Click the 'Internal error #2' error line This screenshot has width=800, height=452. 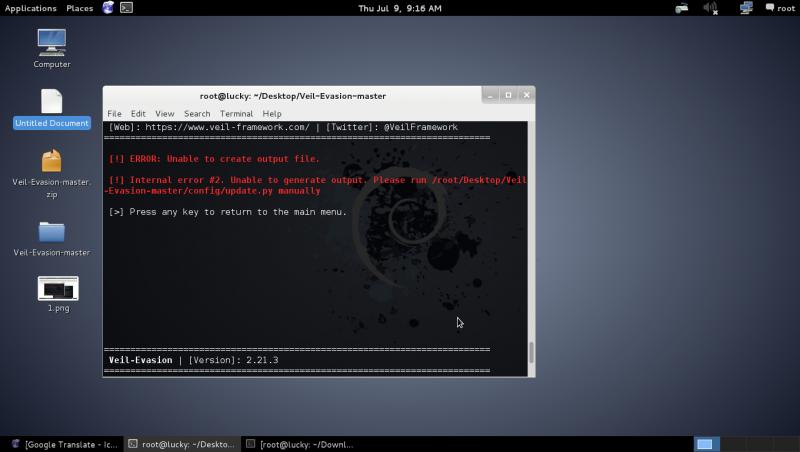(x=315, y=185)
